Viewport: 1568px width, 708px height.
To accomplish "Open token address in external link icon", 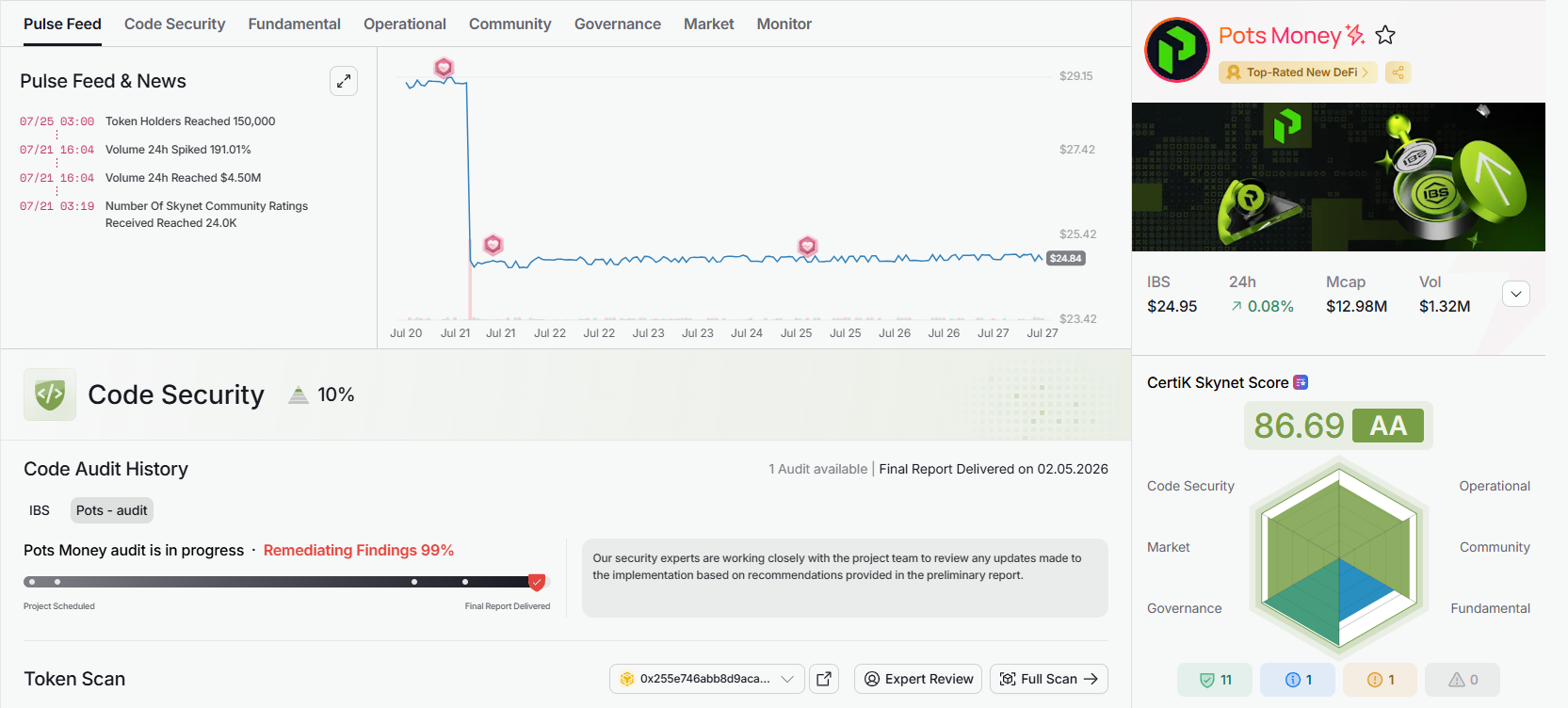I will pyautogui.click(x=824, y=679).
